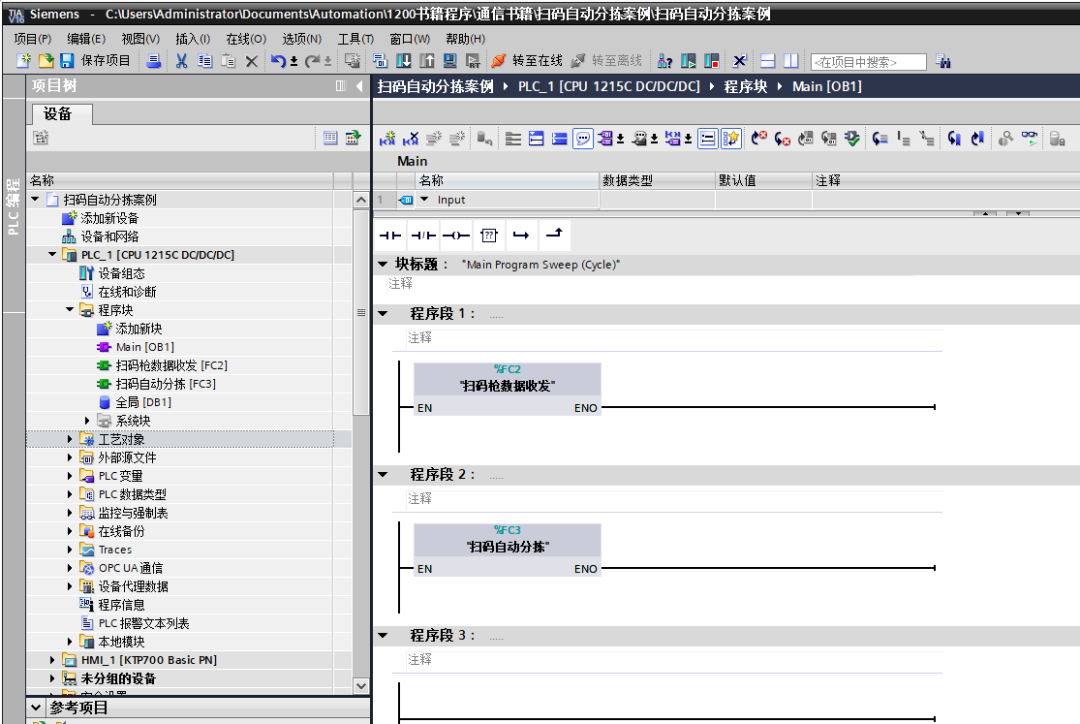Click the cut scissors icon
Viewport: 1080px width, 724px height.
click(x=181, y=61)
